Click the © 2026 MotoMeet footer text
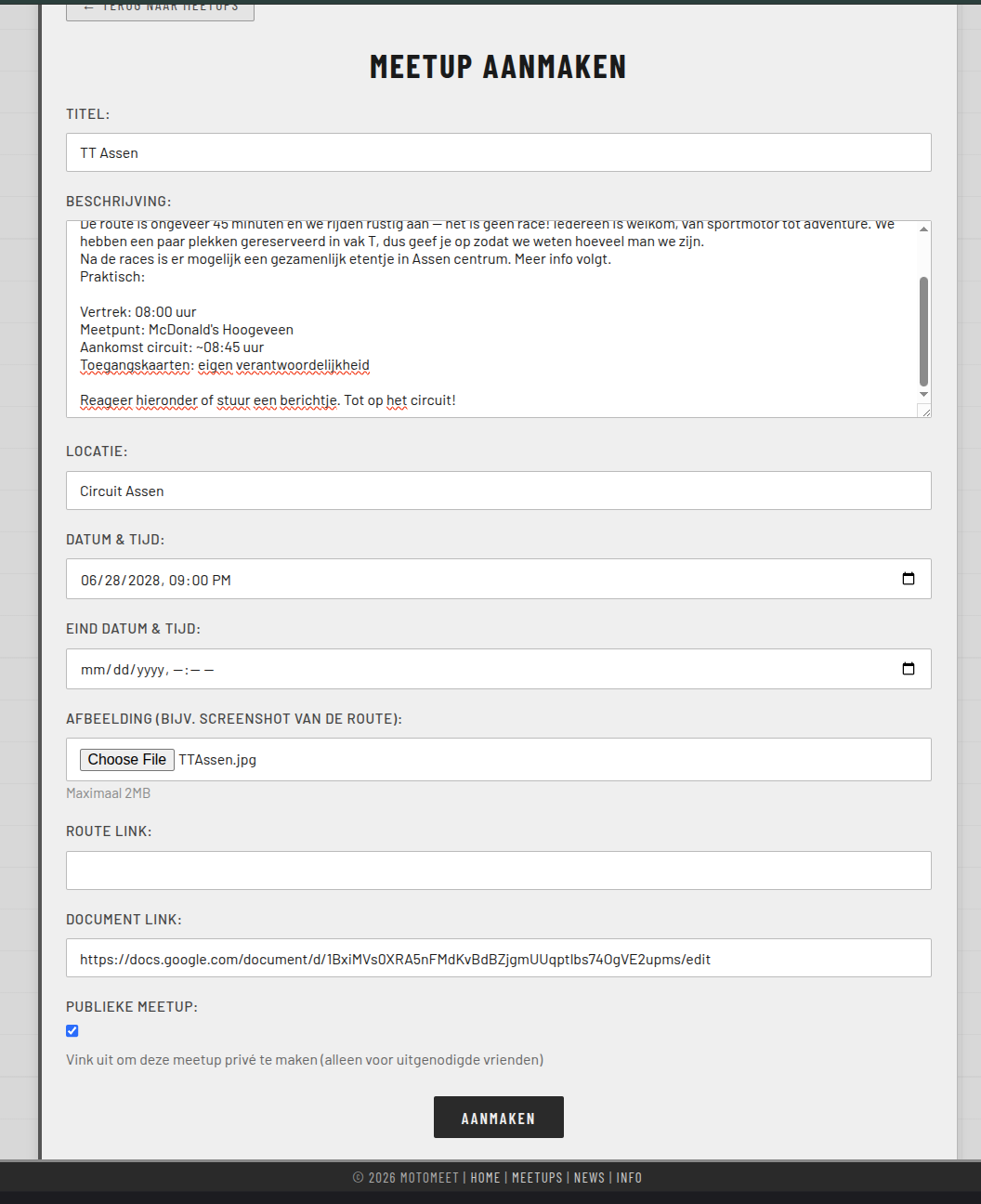Viewport: 981px width, 1204px height. click(x=406, y=1177)
